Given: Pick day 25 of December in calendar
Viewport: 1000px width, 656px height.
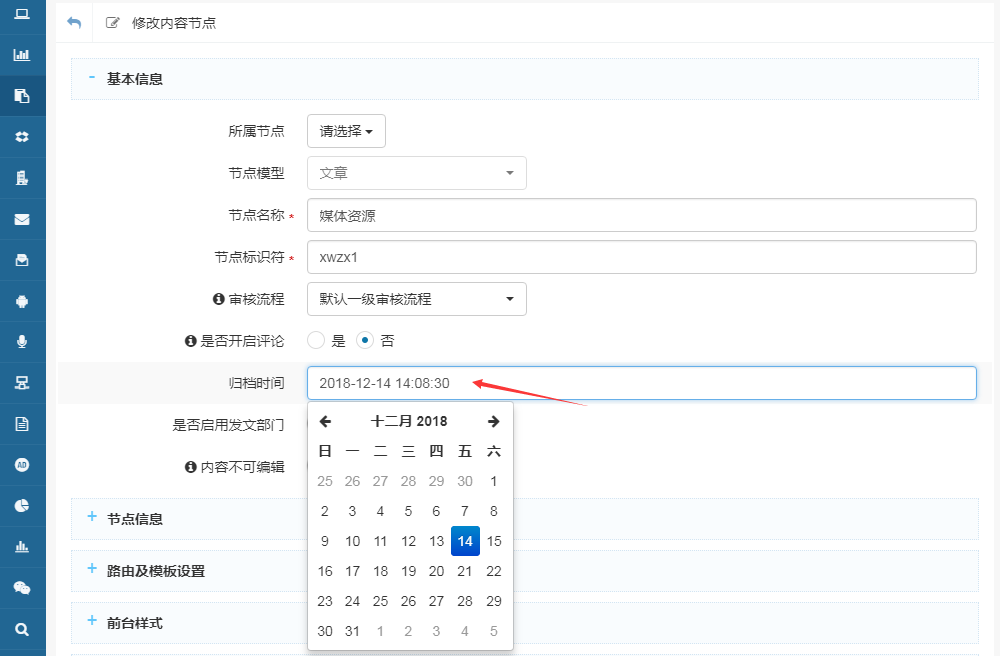Looking at the screenshot, I should (x=380, y=601).
